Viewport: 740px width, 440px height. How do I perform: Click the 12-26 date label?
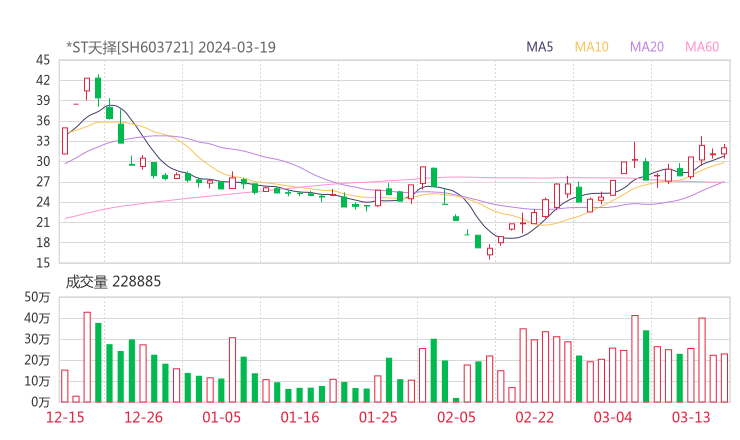pos(143,417)
